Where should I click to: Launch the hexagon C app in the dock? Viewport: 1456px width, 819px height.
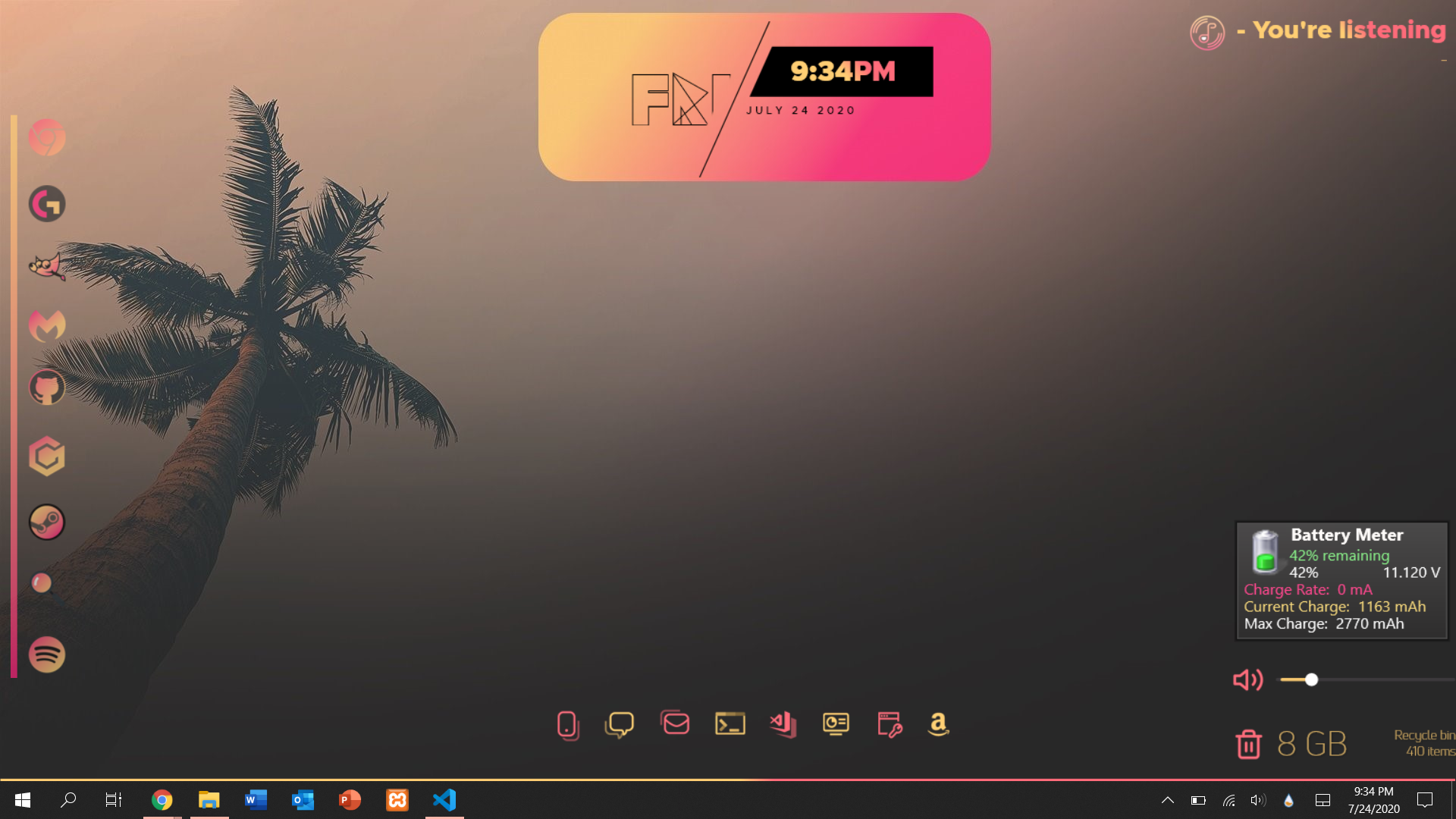[x=47, y=456]
